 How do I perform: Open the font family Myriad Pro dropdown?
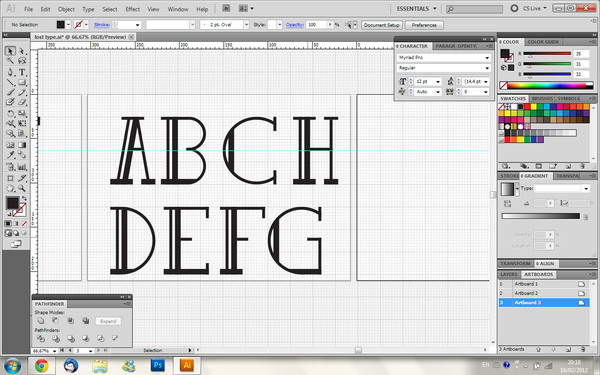487,58
